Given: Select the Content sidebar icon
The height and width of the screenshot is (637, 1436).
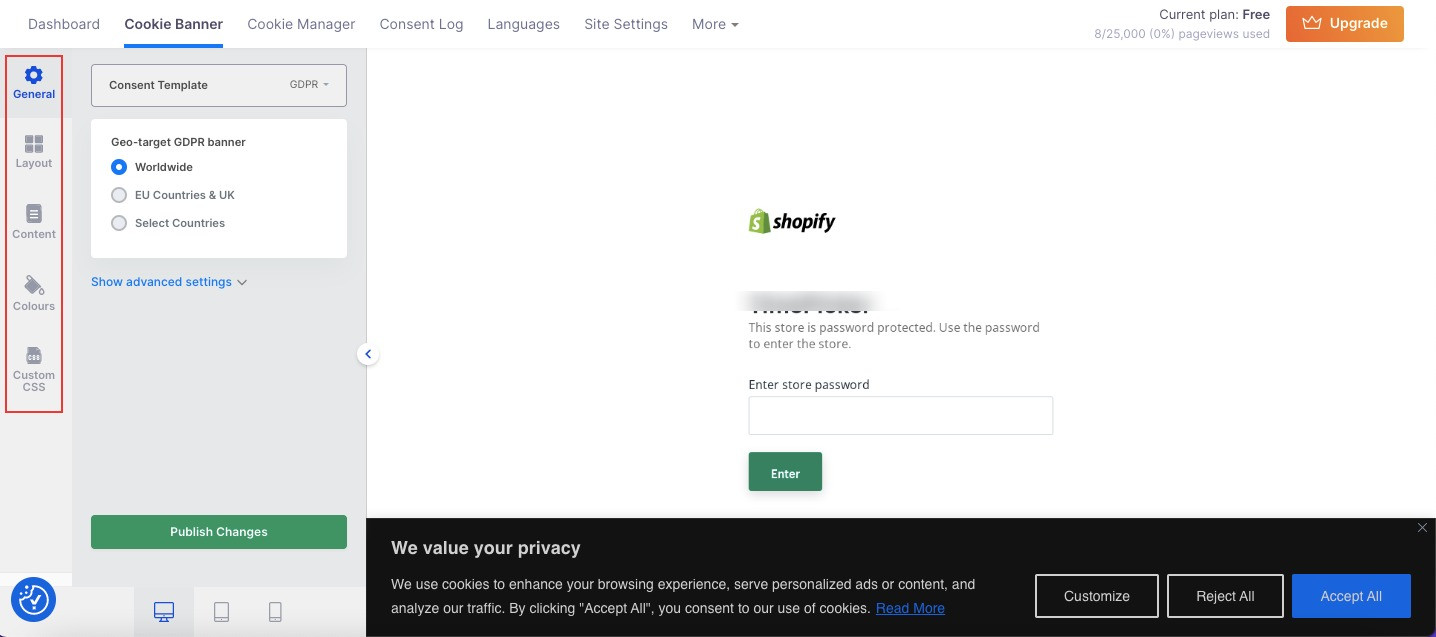Looking at the screenshot, I should click(x=34, y=214).
